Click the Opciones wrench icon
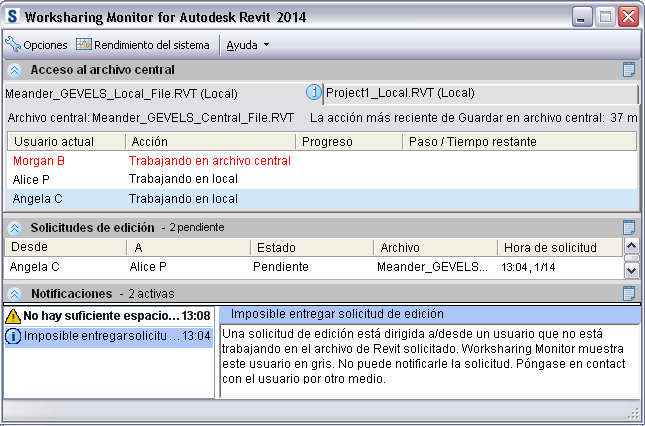This screenshot has width=645, height=426. point(13,44)
